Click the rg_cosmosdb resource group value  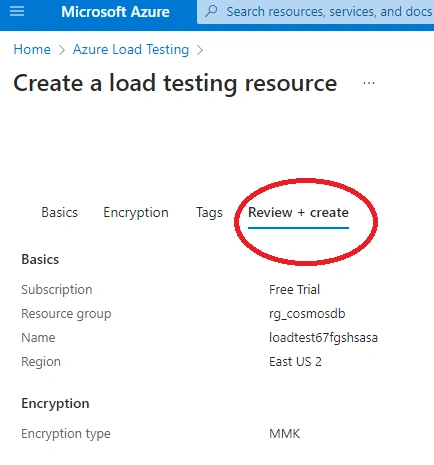point(307,314)
